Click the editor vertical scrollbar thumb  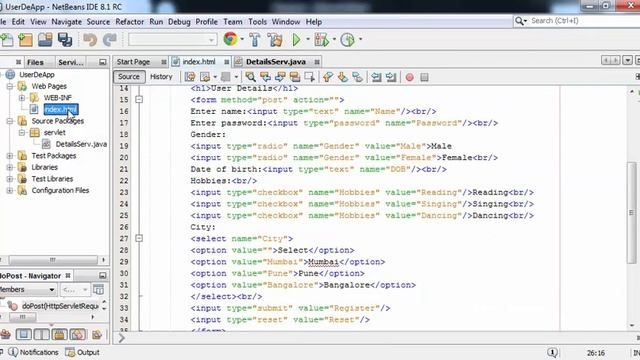[632, 213]
